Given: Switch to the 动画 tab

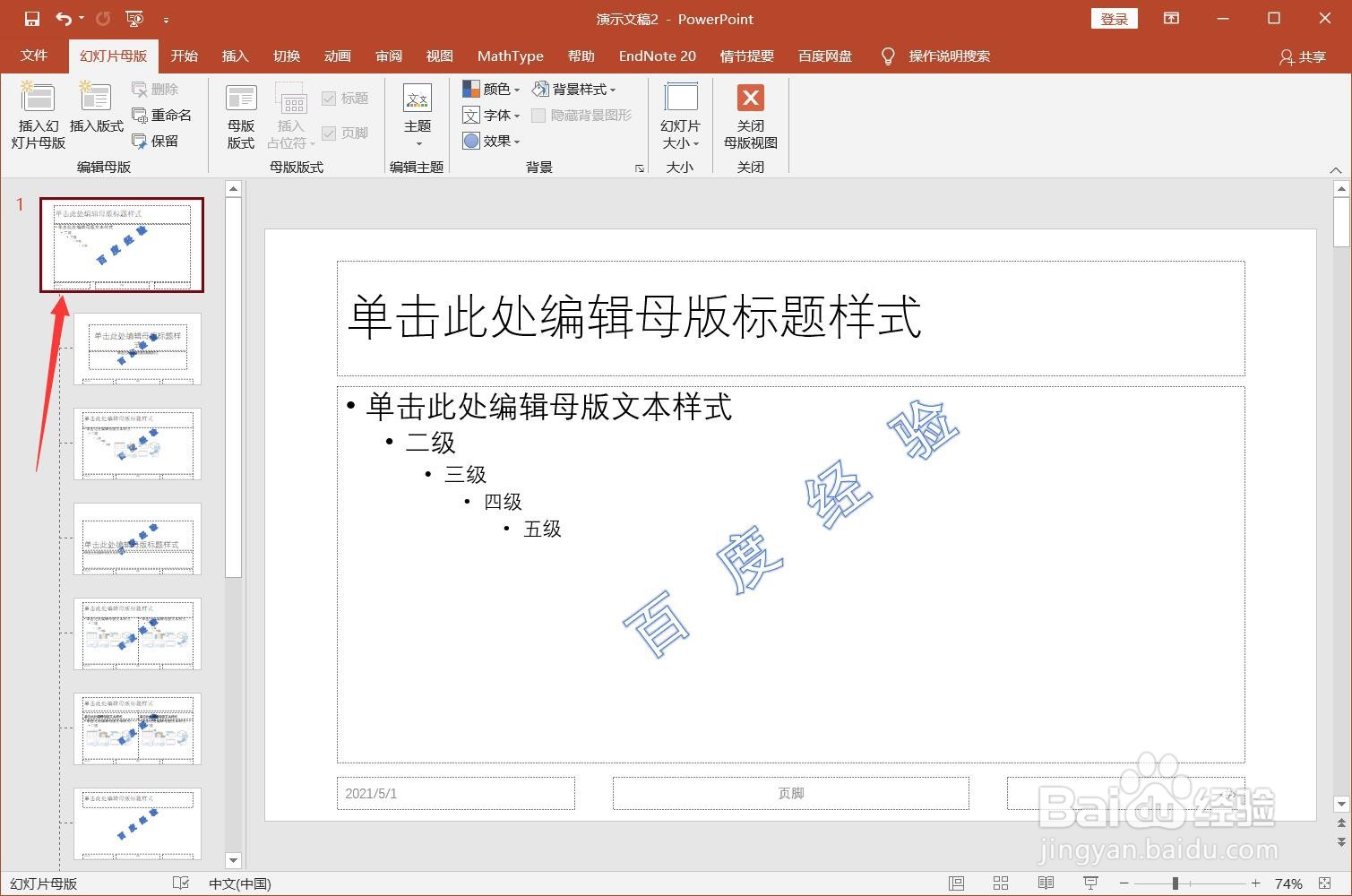Looking at the screenshot, I should pos(338,56).
